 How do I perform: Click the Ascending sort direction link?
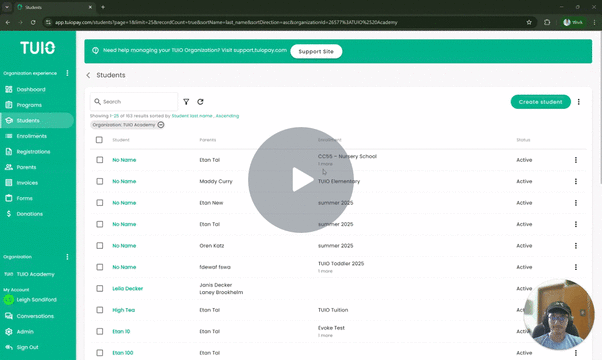[227, 116]
